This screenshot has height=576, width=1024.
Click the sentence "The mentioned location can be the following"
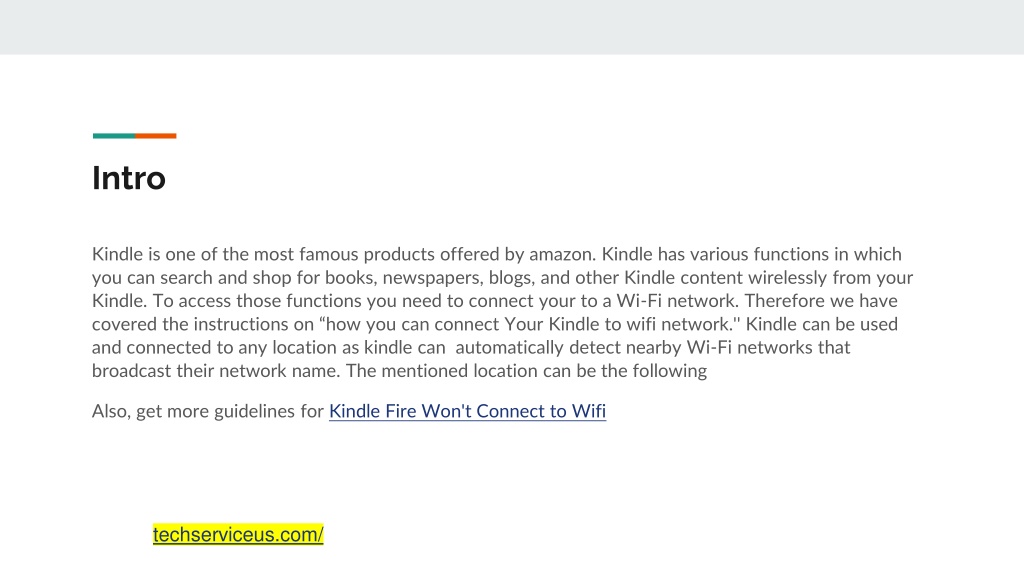click(526, 371)
